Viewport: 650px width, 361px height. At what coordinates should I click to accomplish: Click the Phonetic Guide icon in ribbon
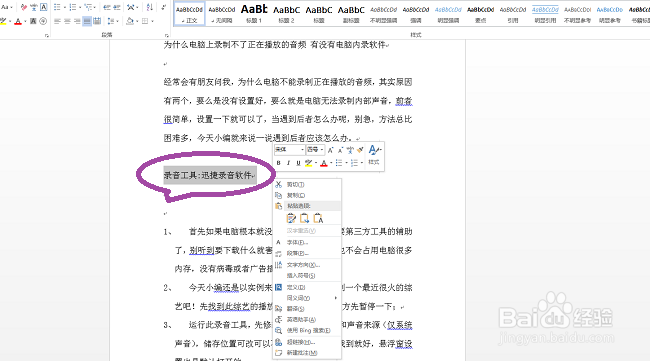(34, 7)
